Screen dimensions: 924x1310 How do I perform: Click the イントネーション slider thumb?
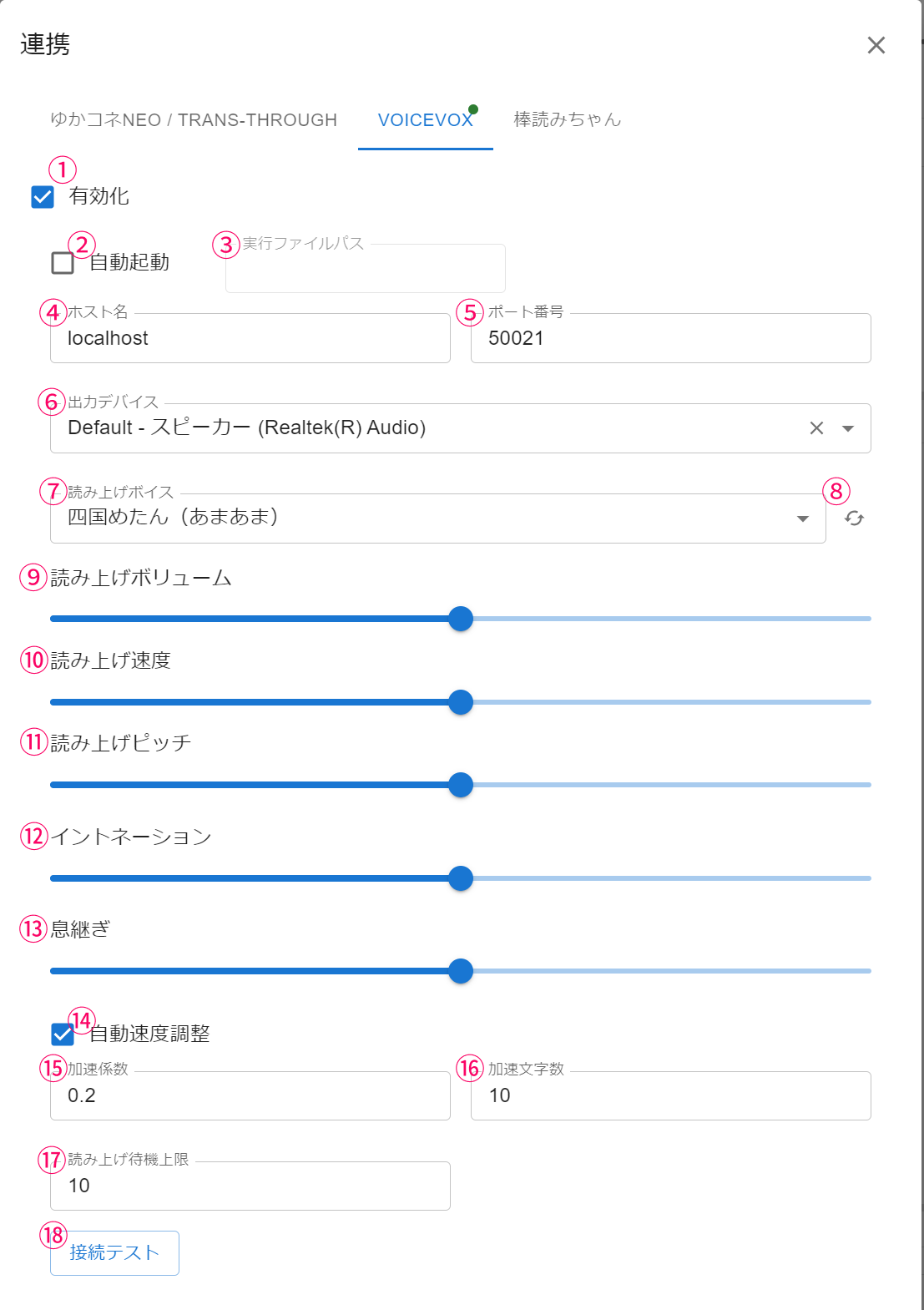click(x=461, y=878)
